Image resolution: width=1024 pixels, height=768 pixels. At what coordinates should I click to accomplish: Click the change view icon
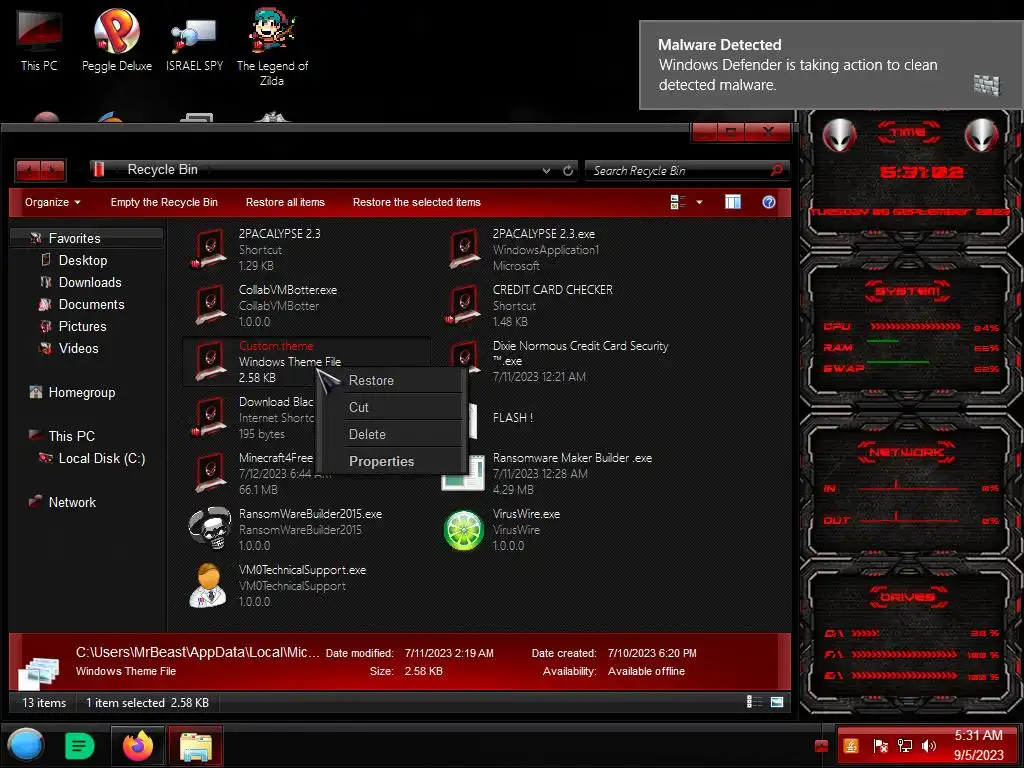(x=678, y=202)
